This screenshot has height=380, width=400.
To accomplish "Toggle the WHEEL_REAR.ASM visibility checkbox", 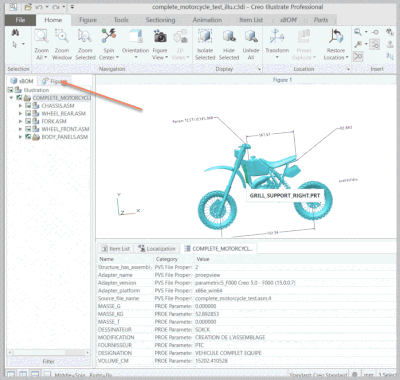I will tap(28, 113).
